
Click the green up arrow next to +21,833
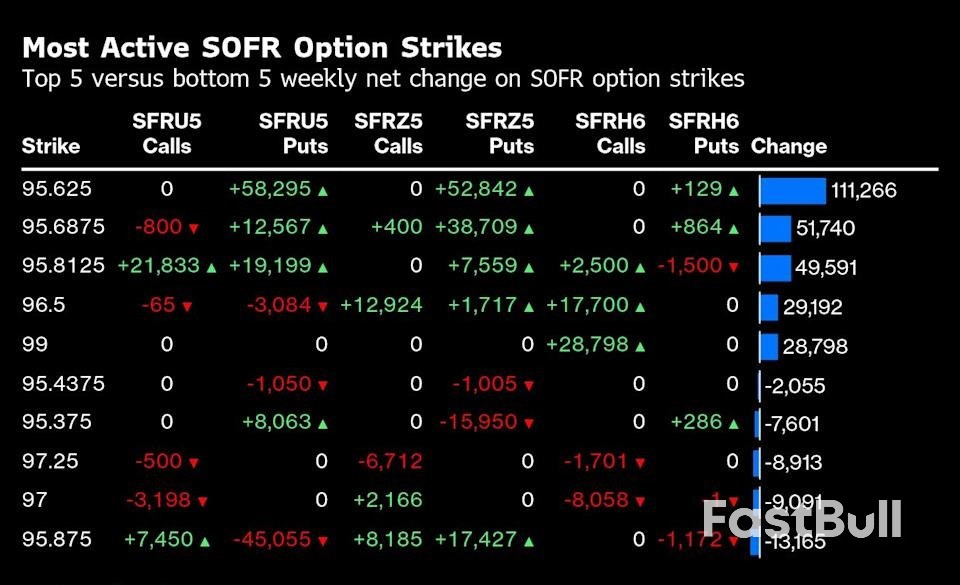pos(211,267)
